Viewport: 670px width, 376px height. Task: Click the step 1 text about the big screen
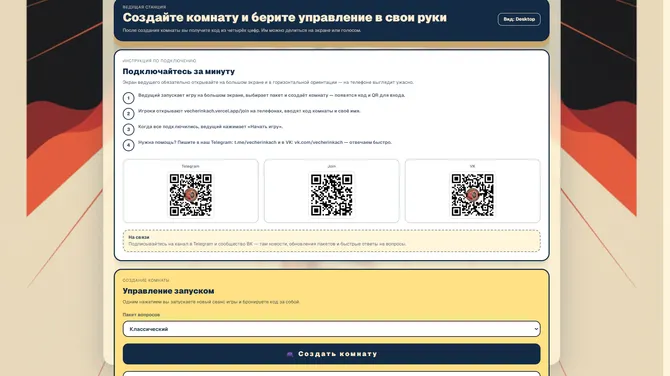272,95
